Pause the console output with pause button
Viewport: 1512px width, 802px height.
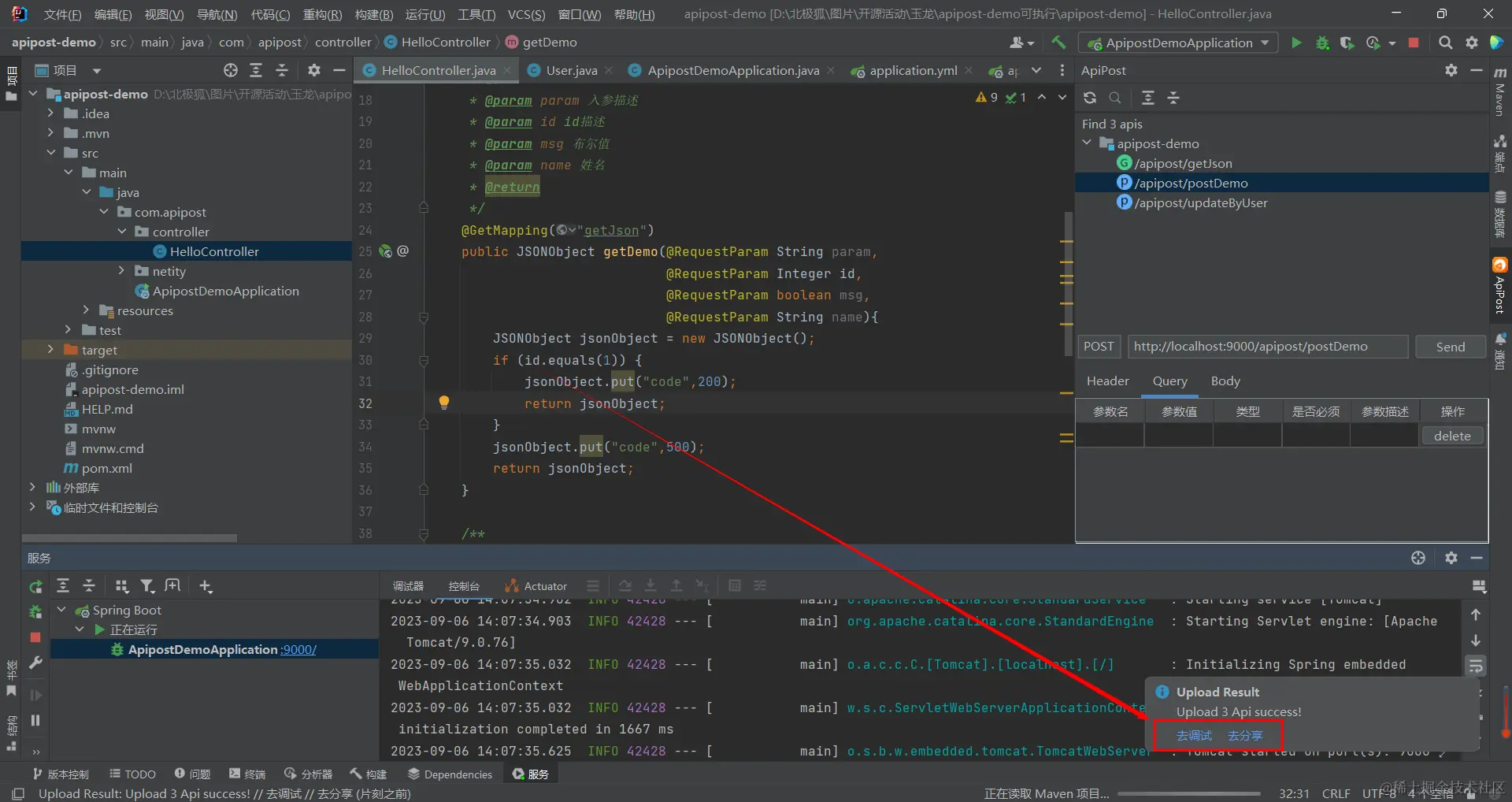(35, 720)
